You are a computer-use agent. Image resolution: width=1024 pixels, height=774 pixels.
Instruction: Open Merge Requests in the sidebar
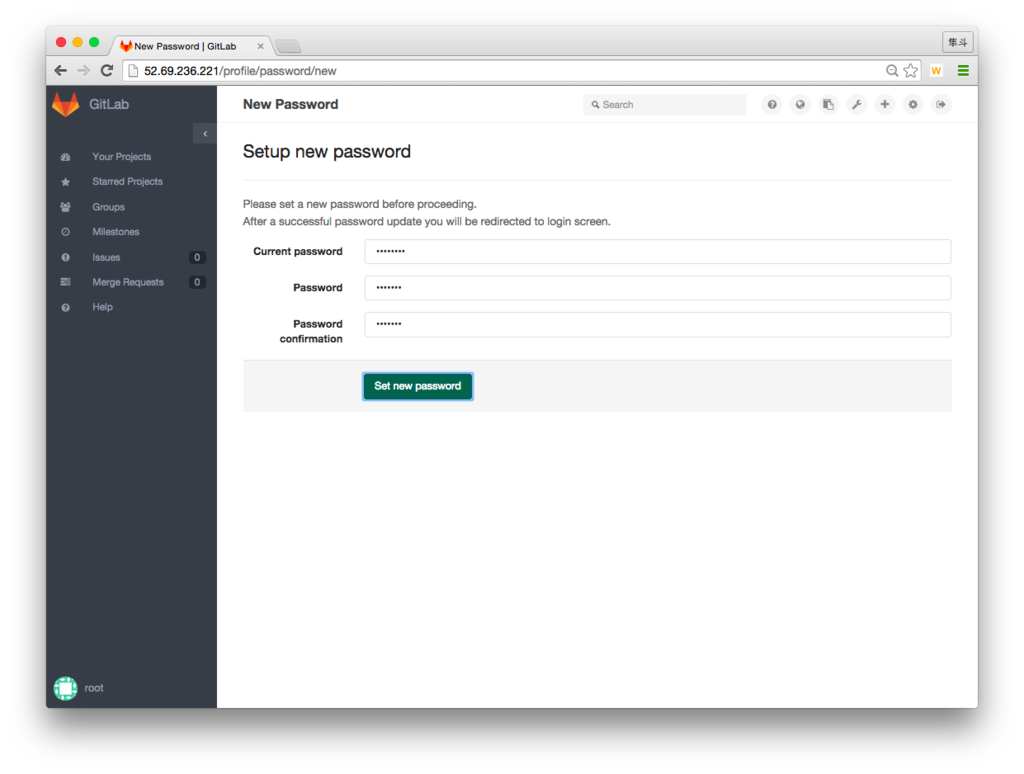pos(128,282)
